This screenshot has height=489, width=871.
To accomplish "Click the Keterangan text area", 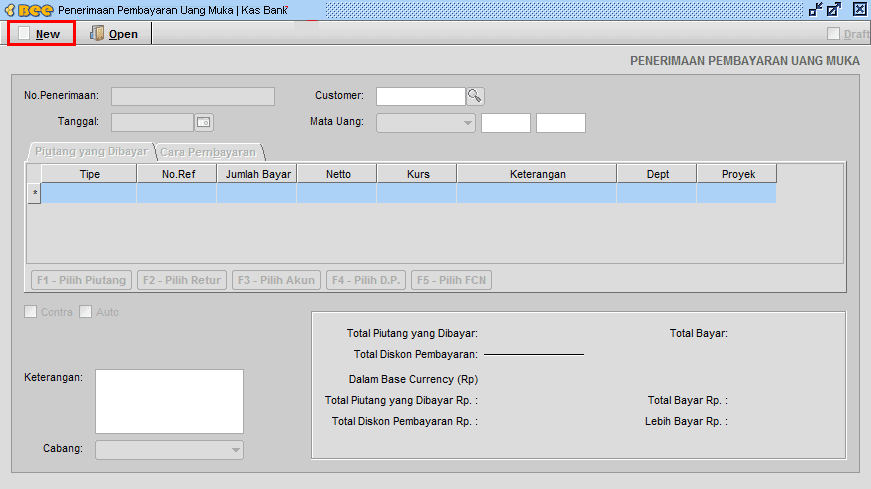I will [x=169, y=401].
